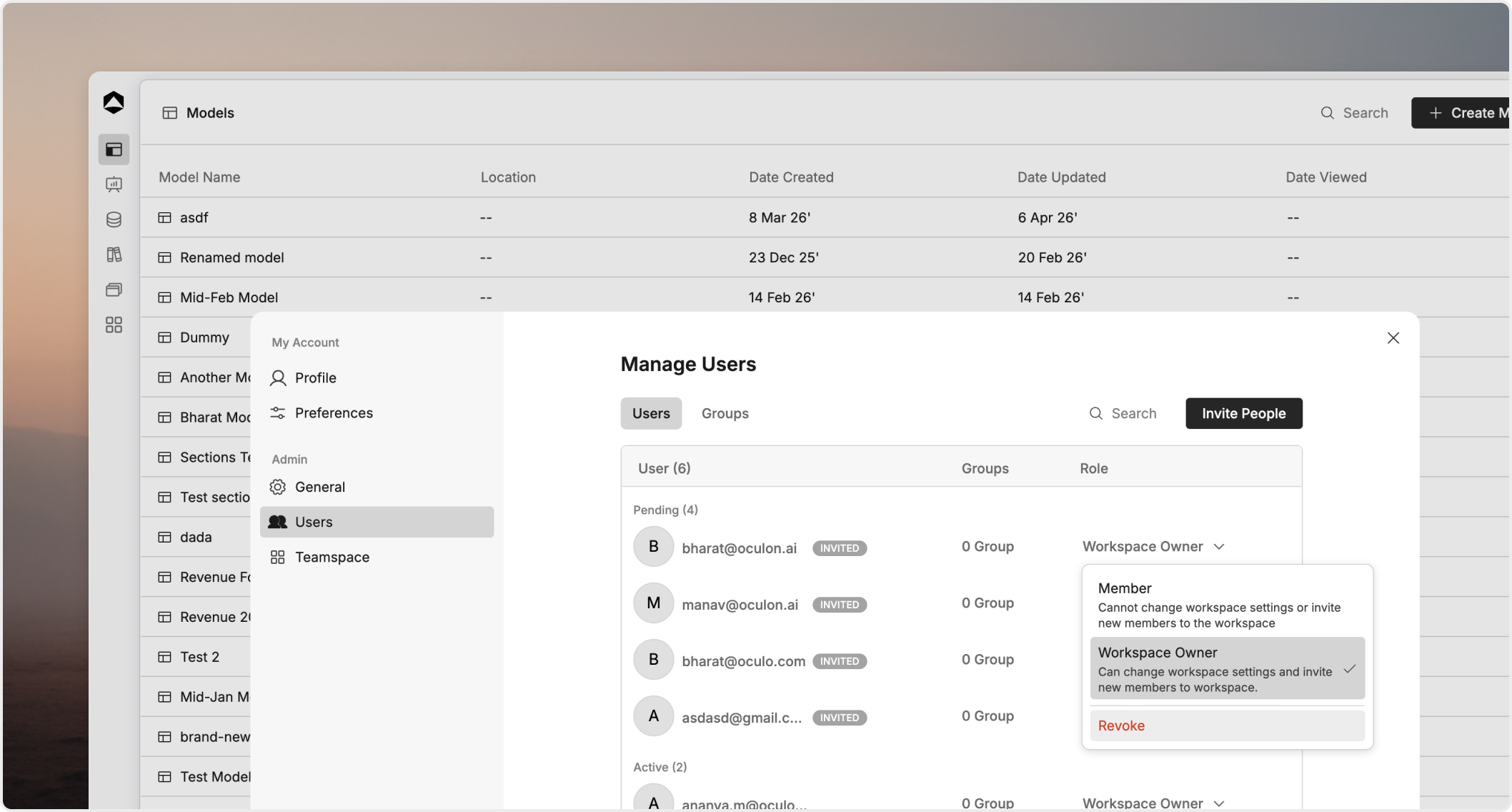Open the library books icon in sidebar
The height and width of the screenshot is (812, 1512).
pos(114,254)
